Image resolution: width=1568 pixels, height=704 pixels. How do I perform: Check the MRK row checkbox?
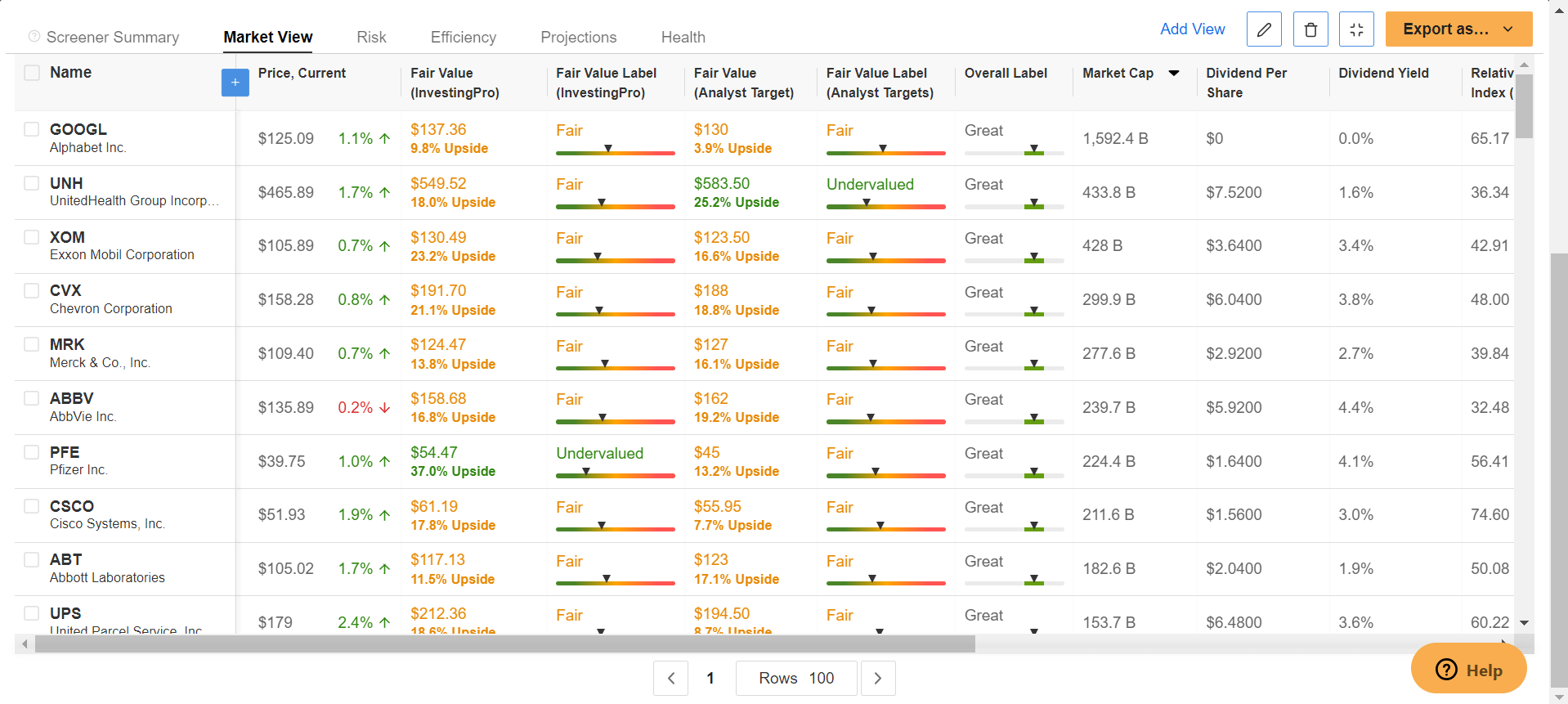(32, 344)
